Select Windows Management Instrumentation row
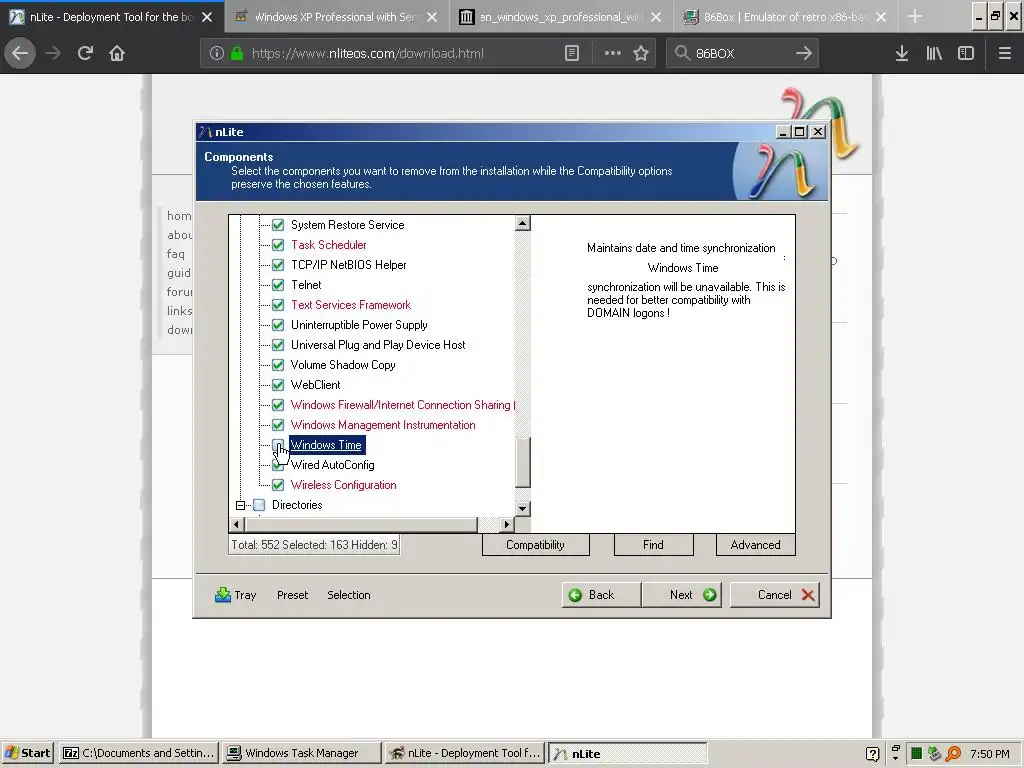Image resolution: width=1024 pixels, height=768 pixels. [383, 424]
